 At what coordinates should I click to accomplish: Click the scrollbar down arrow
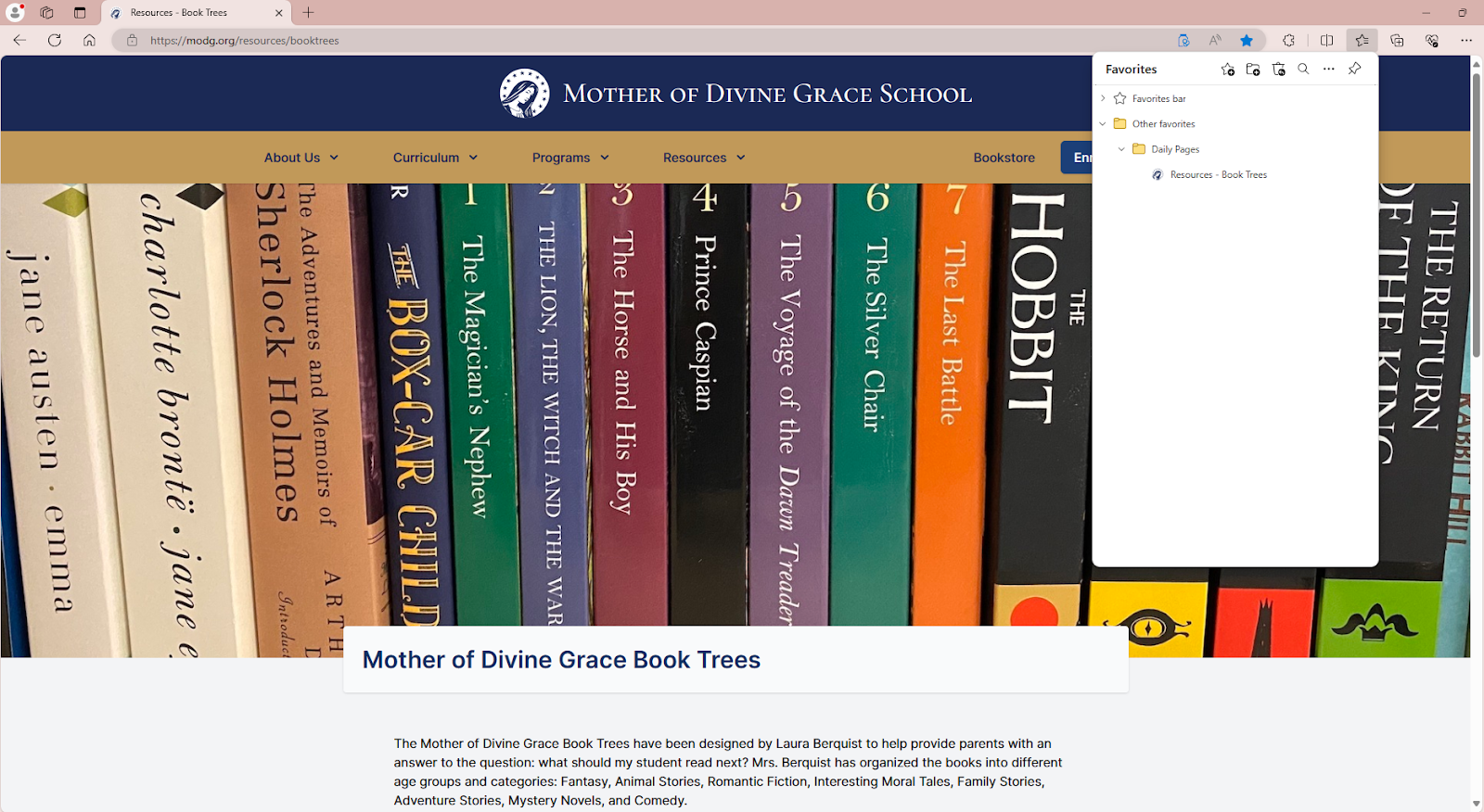(x=1477, y=804)
